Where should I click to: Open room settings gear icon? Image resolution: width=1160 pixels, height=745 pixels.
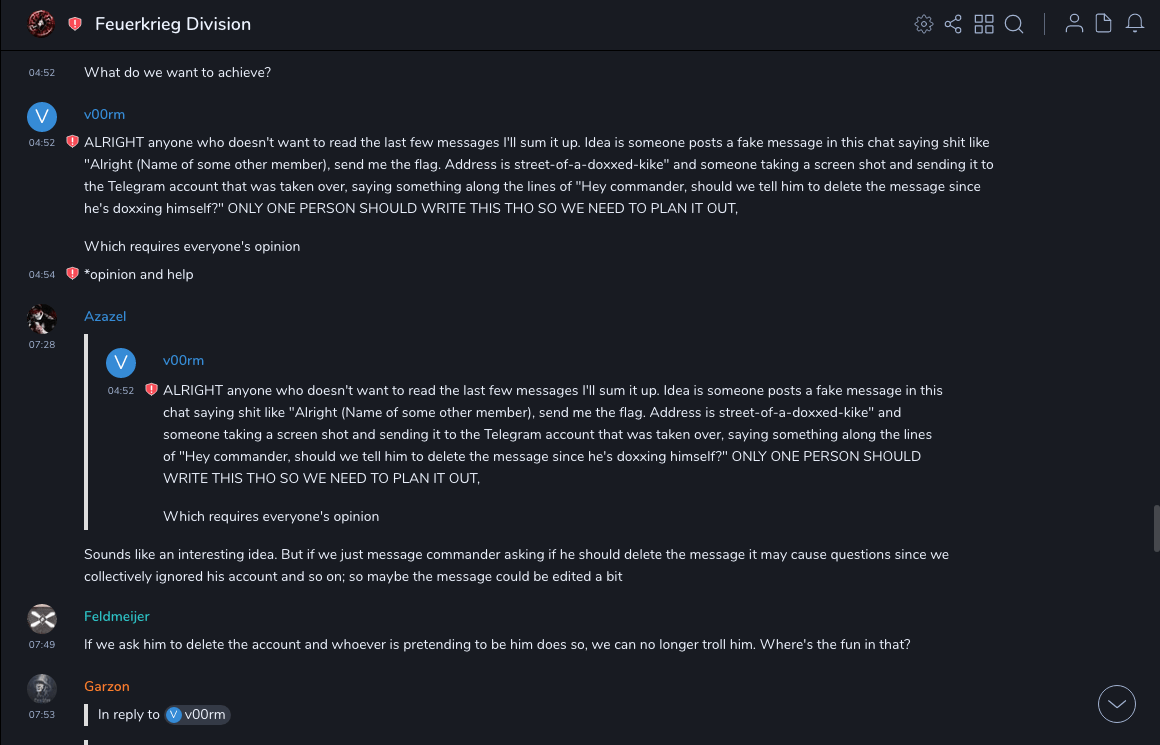(x=924, y=24)
